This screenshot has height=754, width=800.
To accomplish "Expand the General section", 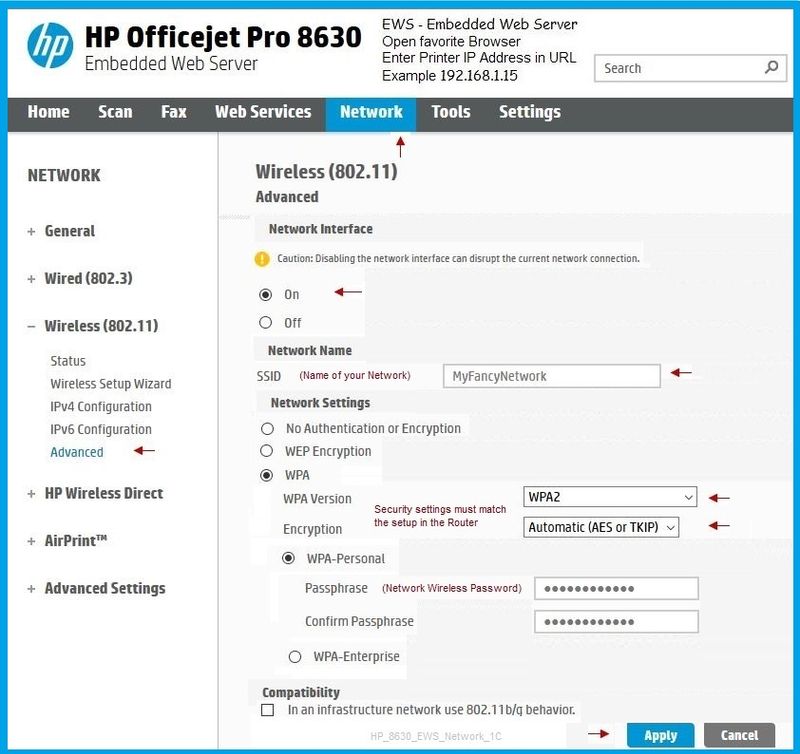I will pyautogui.click(x=31, y=232).
